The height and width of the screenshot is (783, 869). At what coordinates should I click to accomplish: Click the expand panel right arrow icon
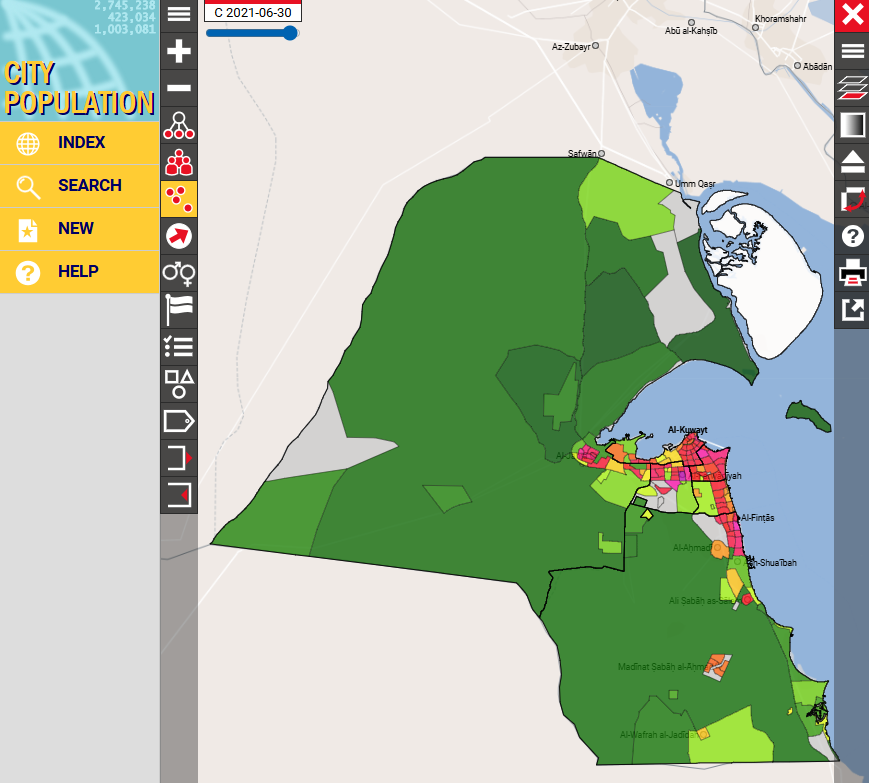pos(178,458)
